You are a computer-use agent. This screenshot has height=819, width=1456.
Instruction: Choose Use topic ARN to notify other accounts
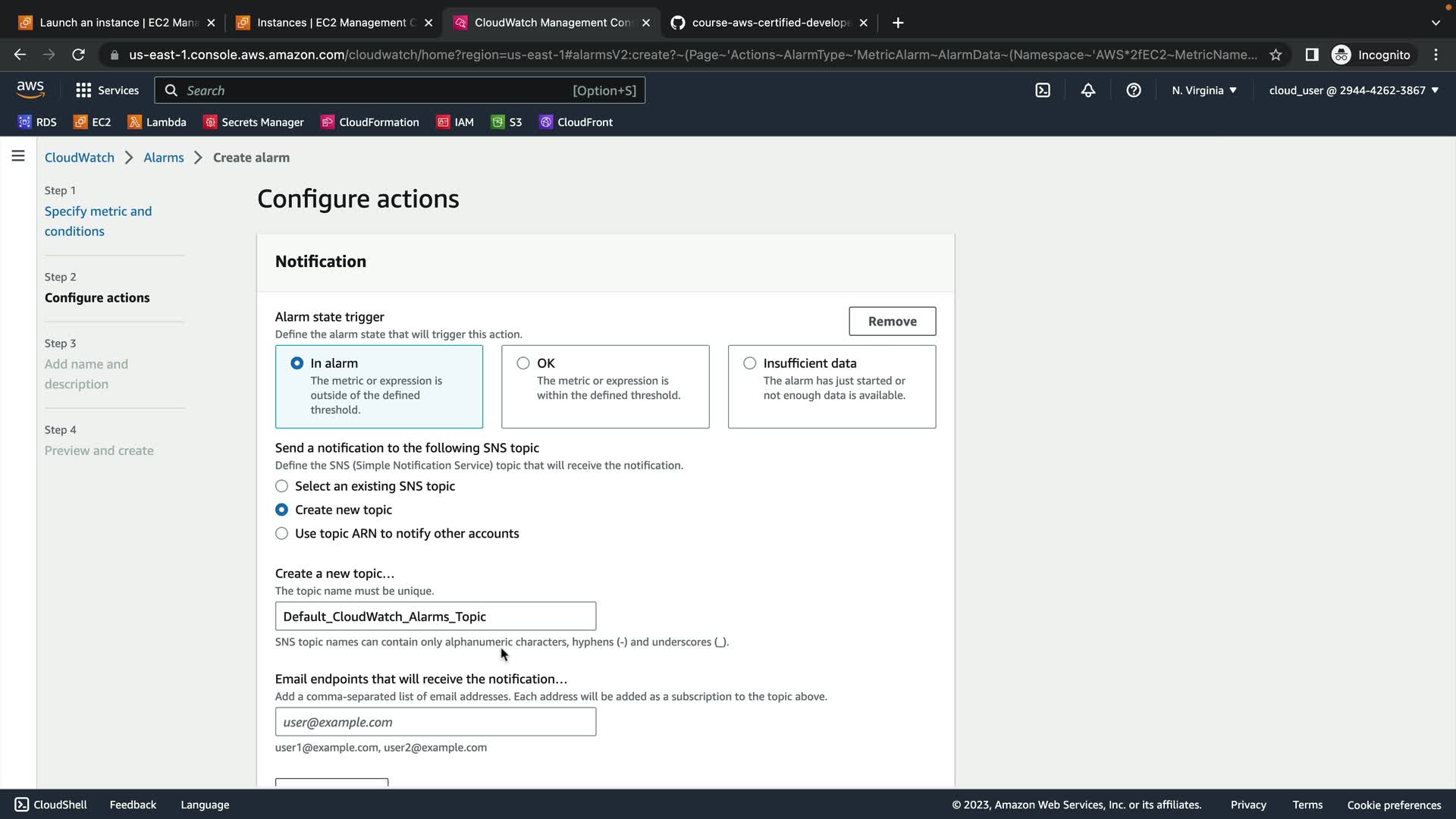coord(281,534)
